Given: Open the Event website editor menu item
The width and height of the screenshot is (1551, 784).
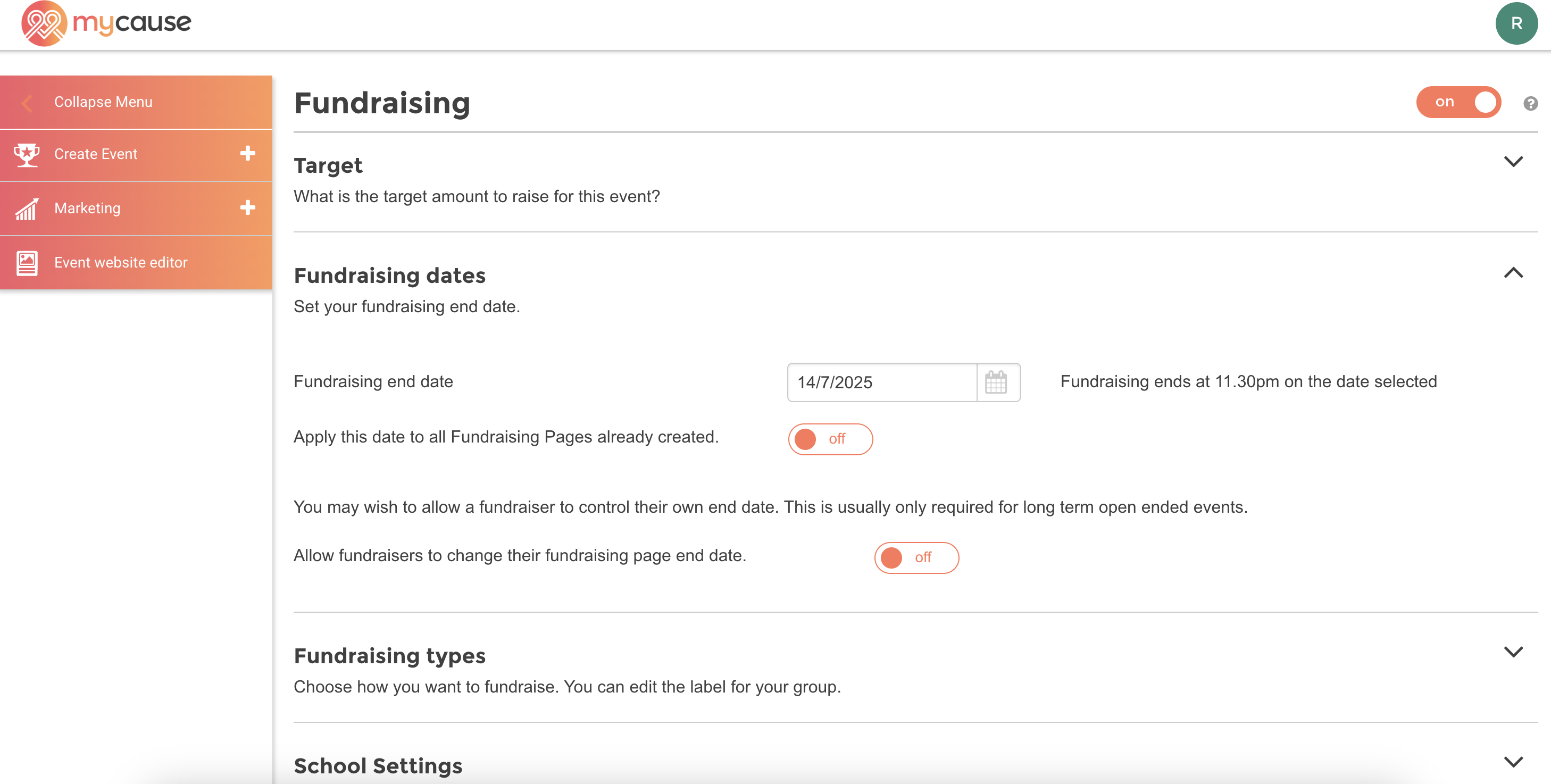Looking at the screenshot, I should [x=136, y=263].
